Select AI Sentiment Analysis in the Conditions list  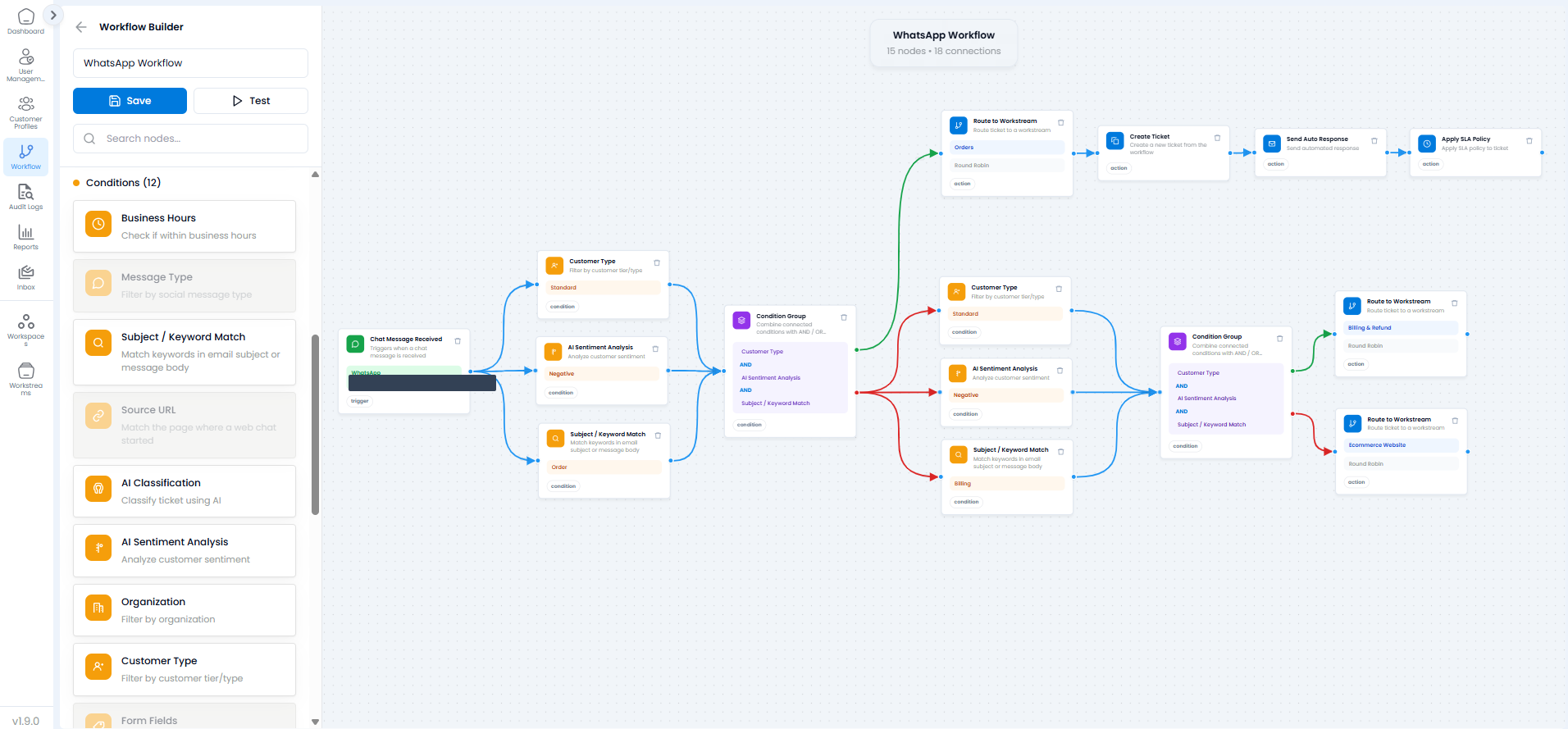point(185,550)
